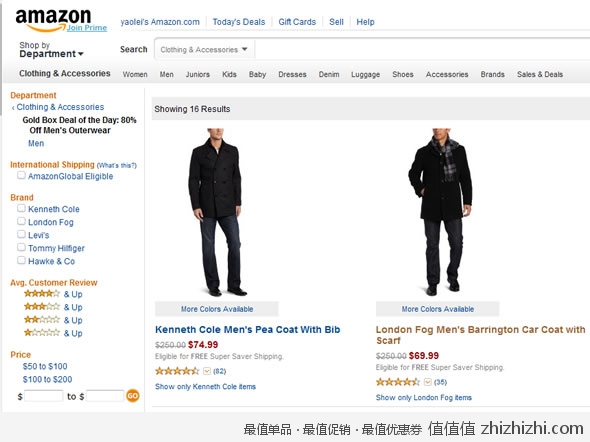Check the Kenneth Cole brand checkbox

pyautogui.click(x=21, y=208)
